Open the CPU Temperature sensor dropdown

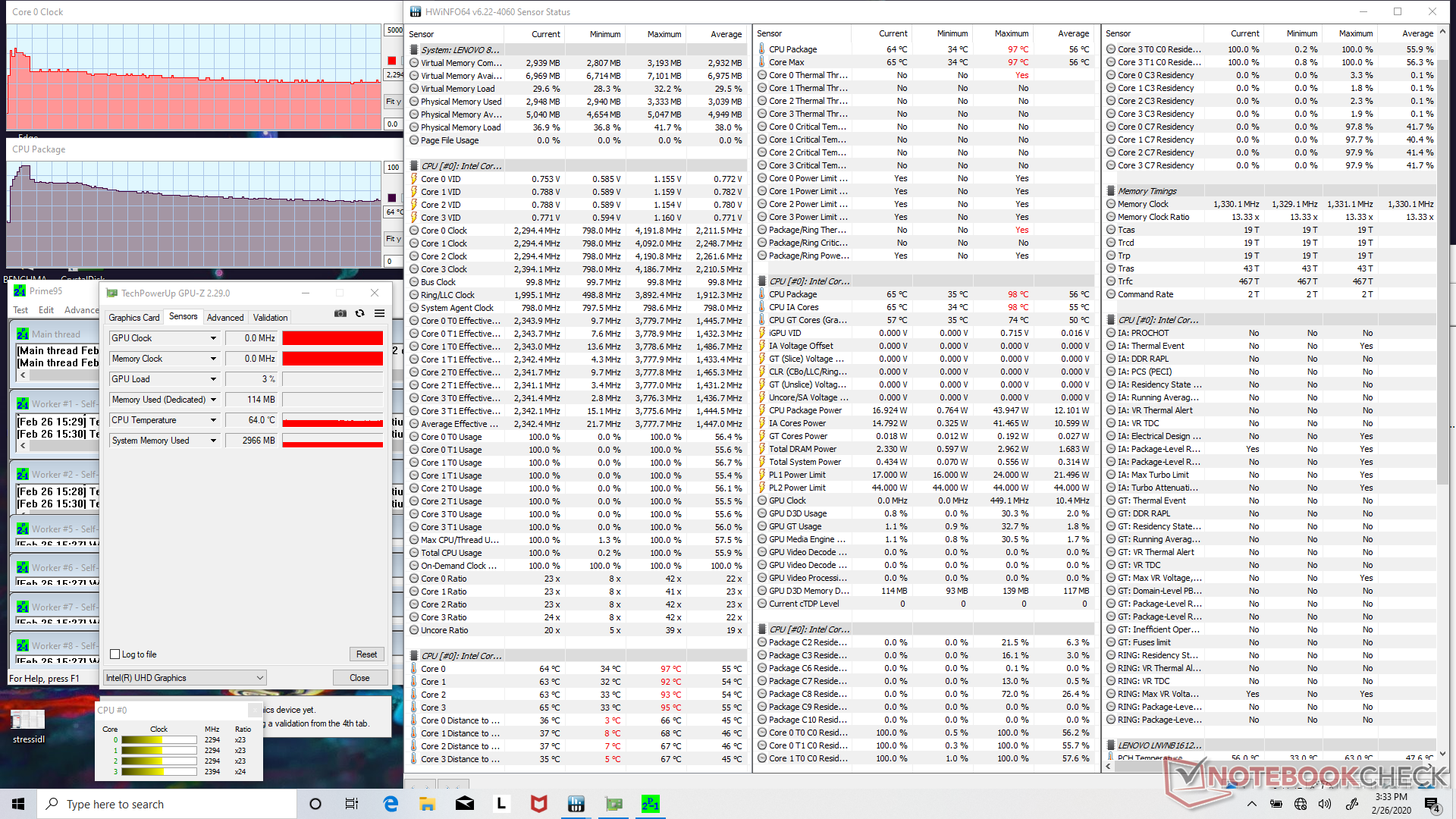tap(213, 420)
